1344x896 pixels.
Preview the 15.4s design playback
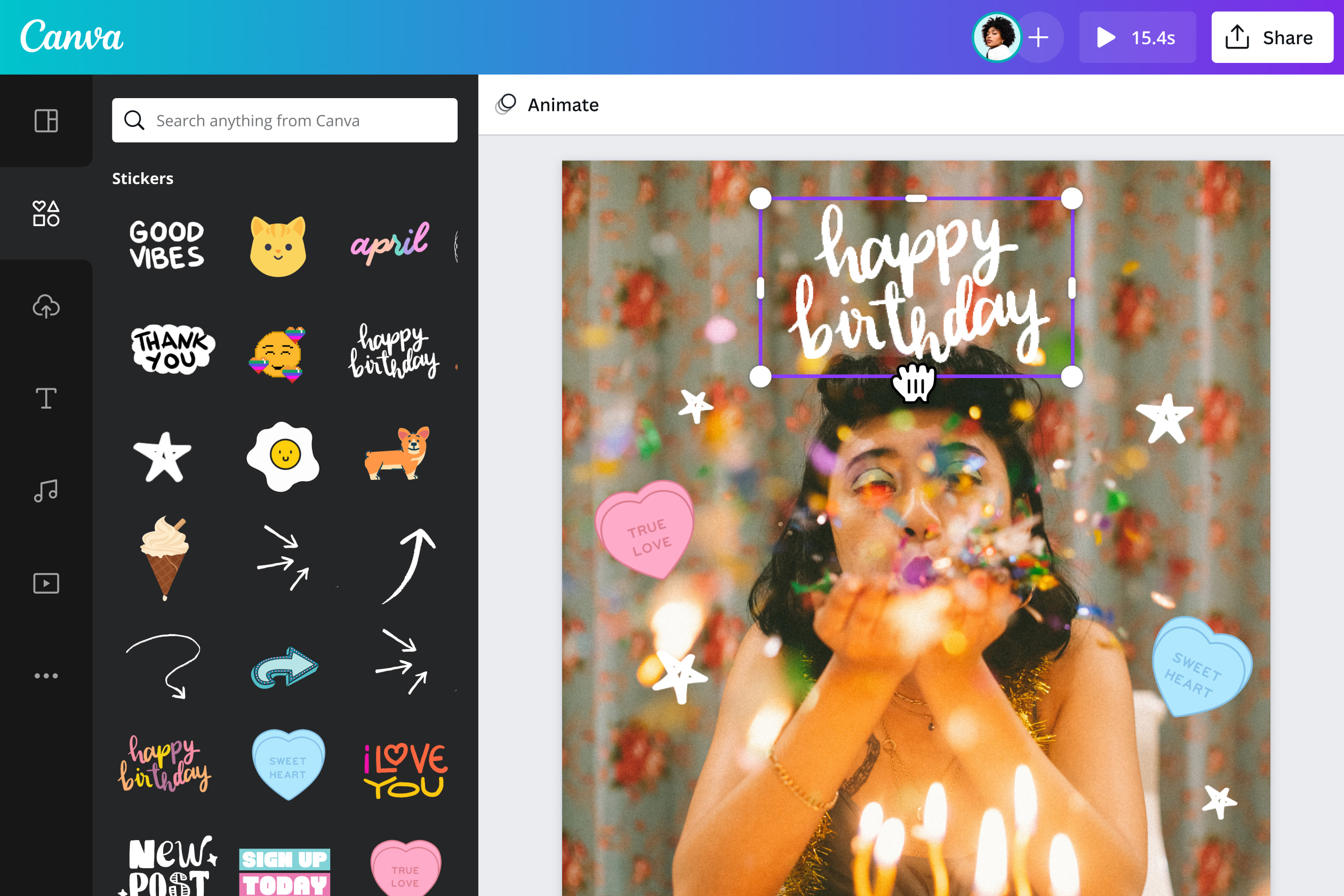(x=1137, y=37)
